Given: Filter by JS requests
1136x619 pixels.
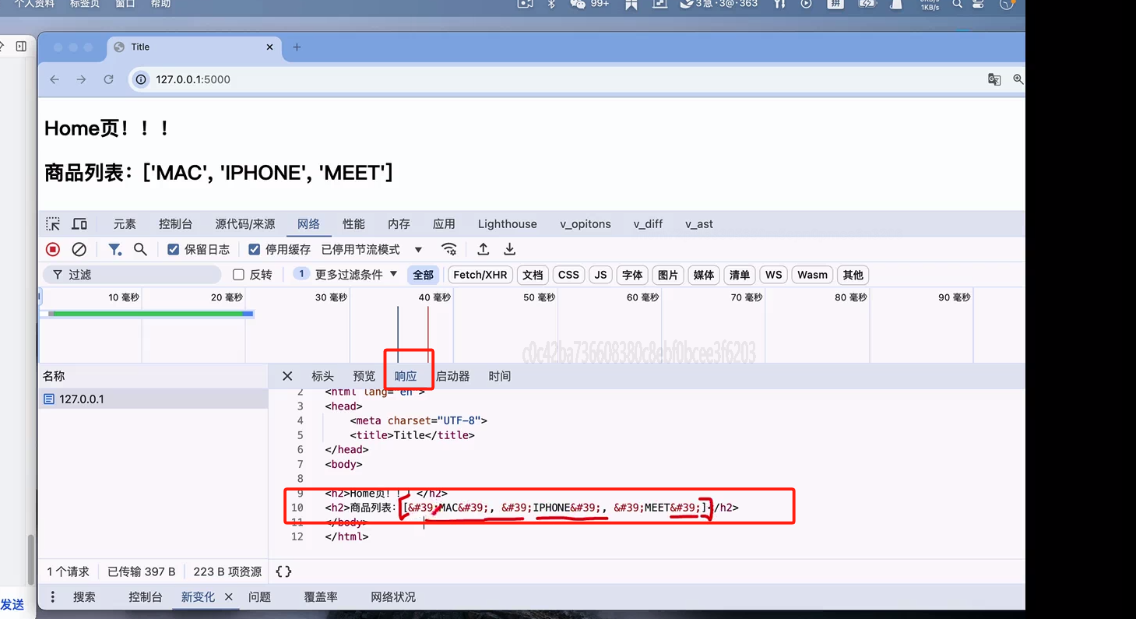Looking at the screenshot, I should 601,275.
